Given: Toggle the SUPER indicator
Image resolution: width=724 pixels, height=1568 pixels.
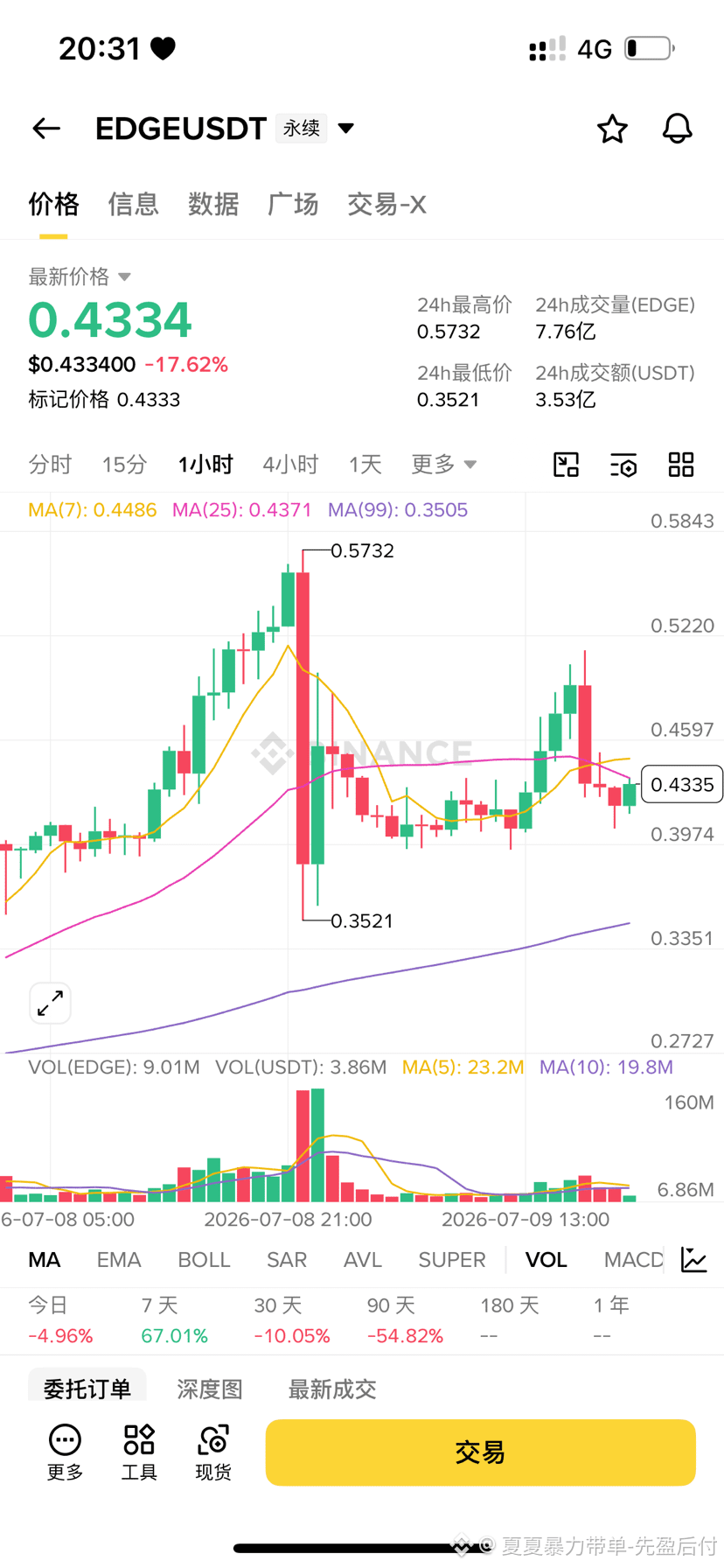Looking at the screenshot, I should 452,1260.
